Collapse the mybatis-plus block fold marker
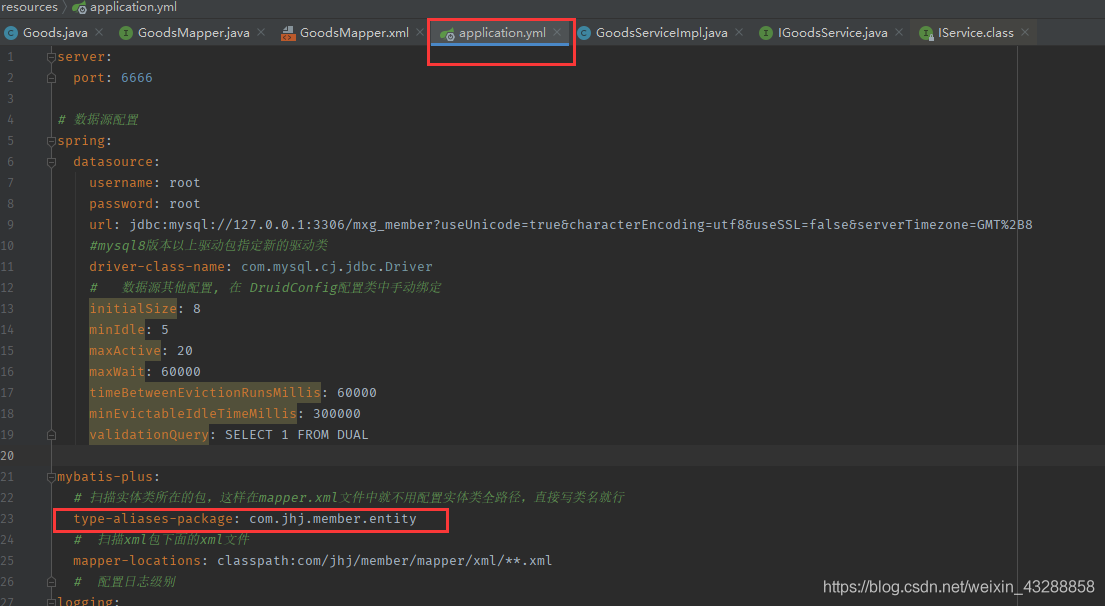The image size is (1105, 606). point(51,477)
